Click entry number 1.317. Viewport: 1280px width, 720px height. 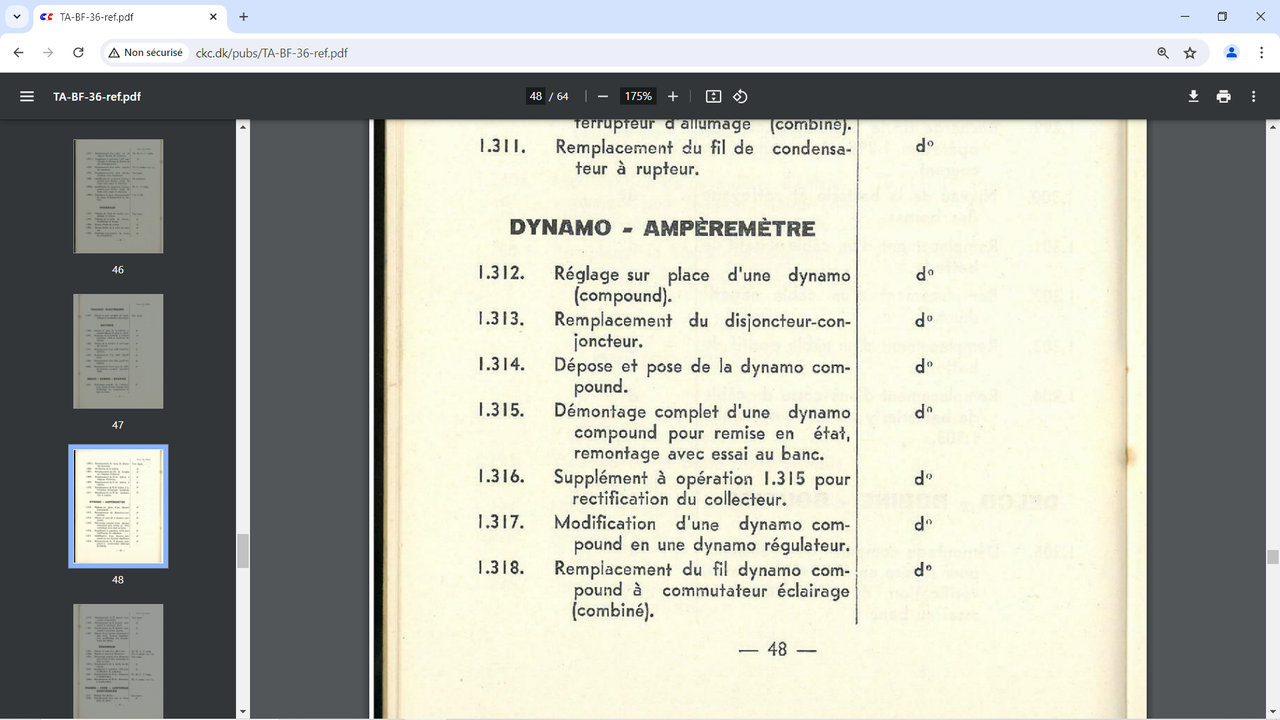pyautogui.click(x=501, y=522)
